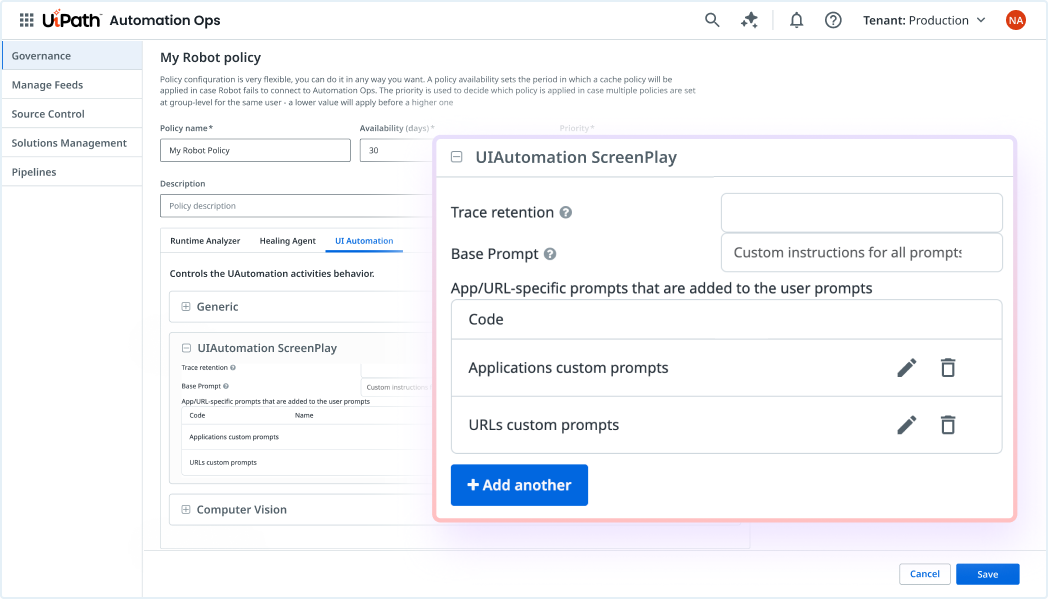Open the Autopilot sparkle icon

pyautogui.click(x=749, y=20)
